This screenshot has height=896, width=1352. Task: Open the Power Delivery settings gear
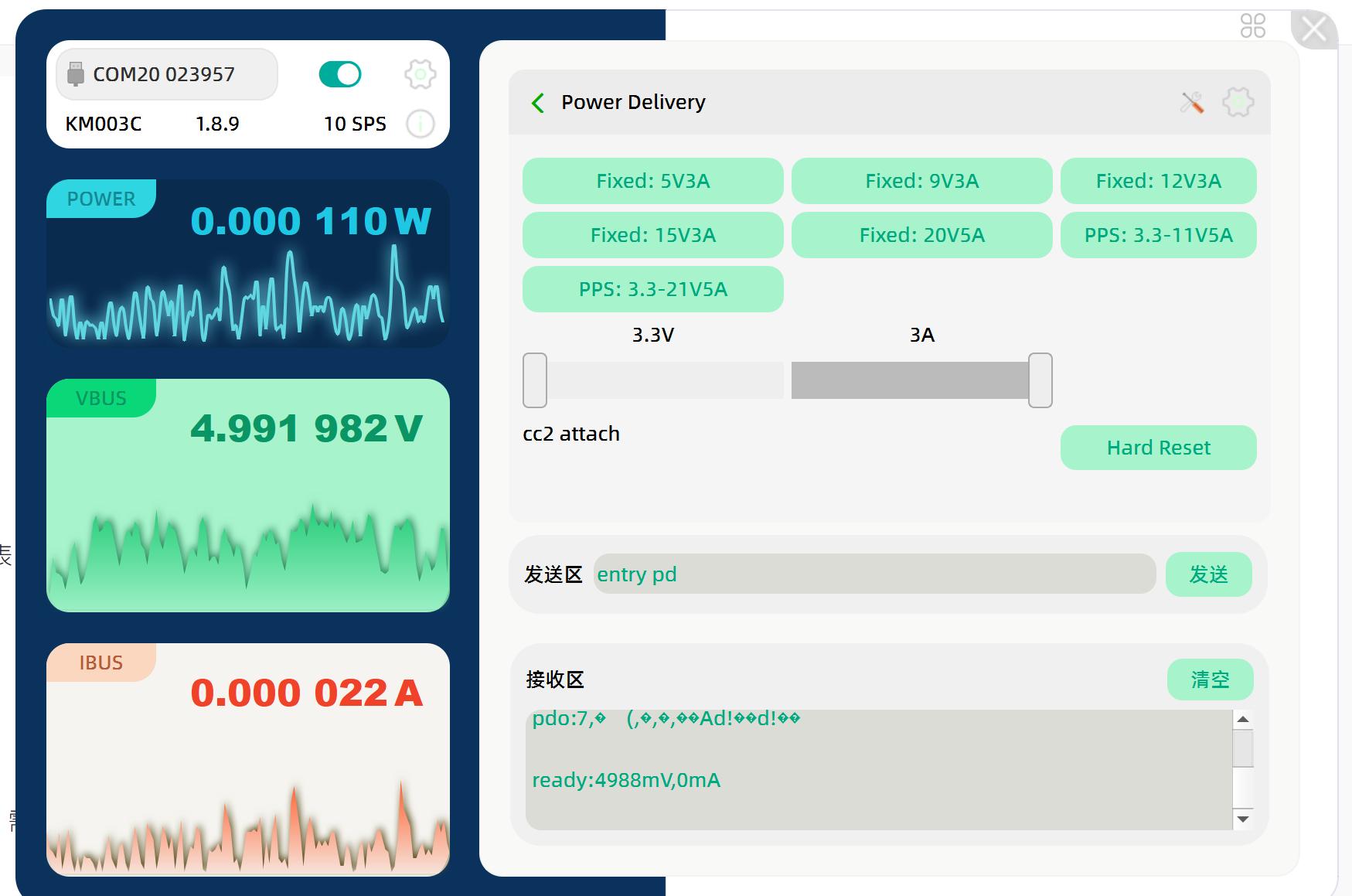pos(1238,102)
